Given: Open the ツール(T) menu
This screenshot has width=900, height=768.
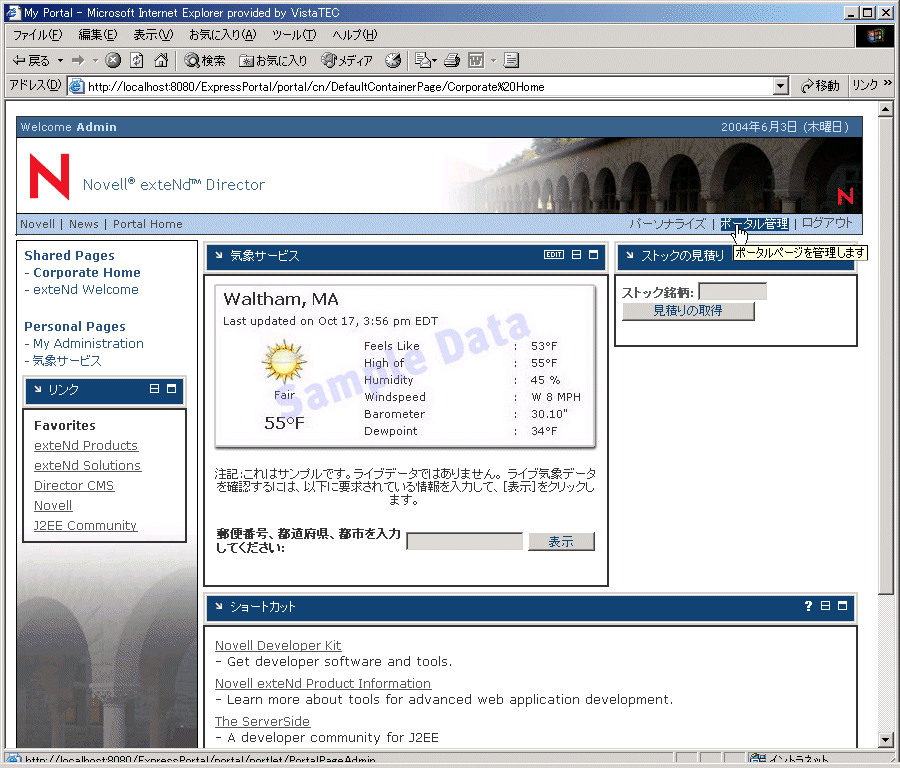Looking at the screenshot, I should (x=294, y=35).
